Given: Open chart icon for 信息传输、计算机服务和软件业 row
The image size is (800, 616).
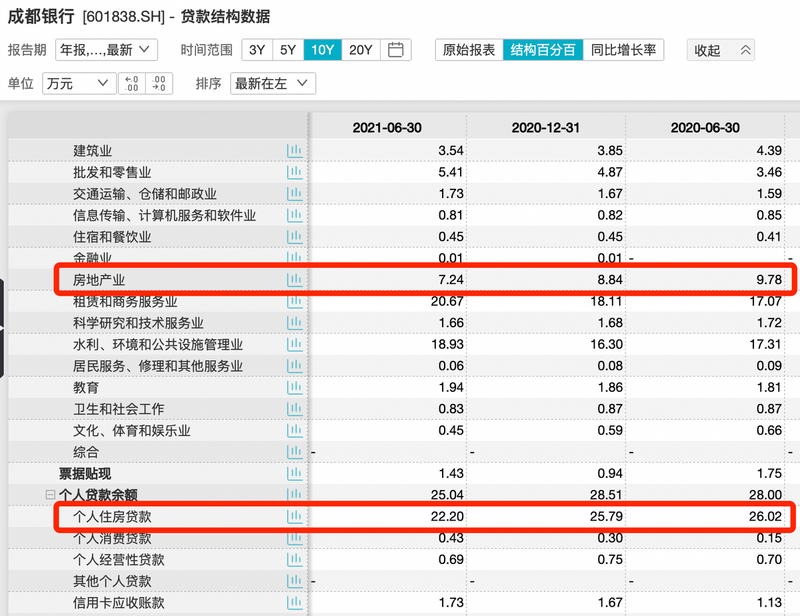Looking at the screenshot, I should point(294,215).
